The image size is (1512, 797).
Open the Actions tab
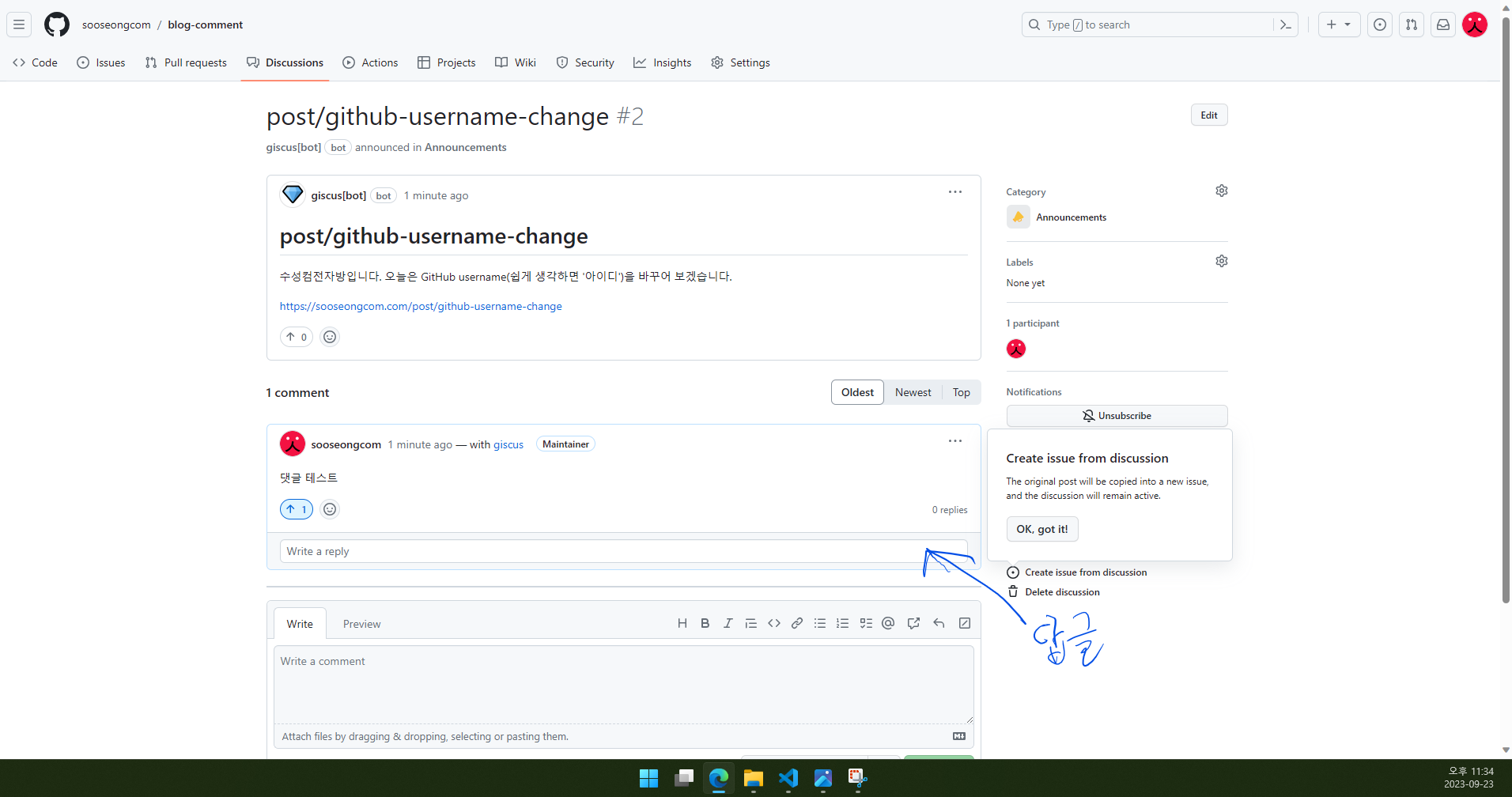(x=370, y=62)
